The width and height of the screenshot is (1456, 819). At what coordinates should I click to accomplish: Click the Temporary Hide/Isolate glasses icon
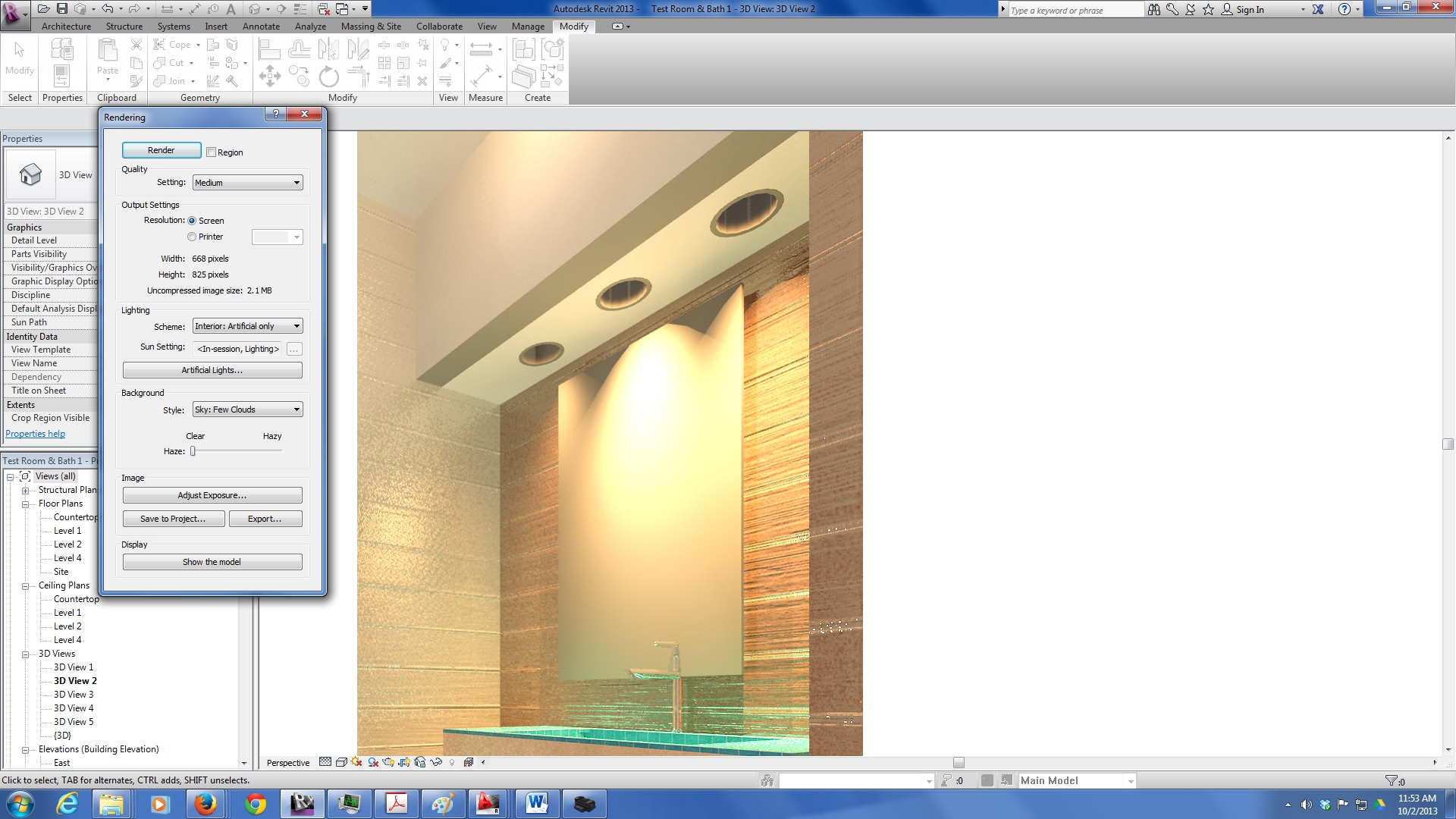436,763
